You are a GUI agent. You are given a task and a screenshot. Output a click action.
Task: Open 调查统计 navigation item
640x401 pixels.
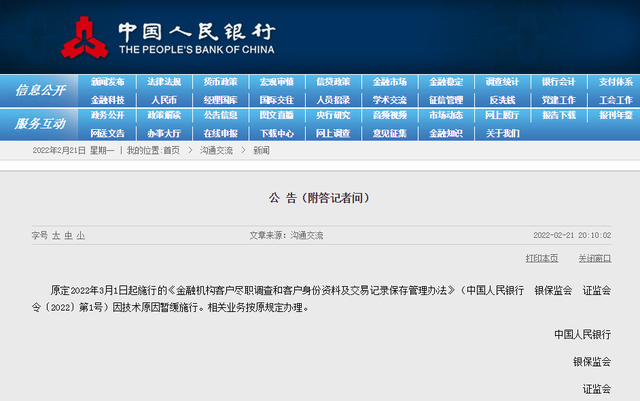(502, 82)
